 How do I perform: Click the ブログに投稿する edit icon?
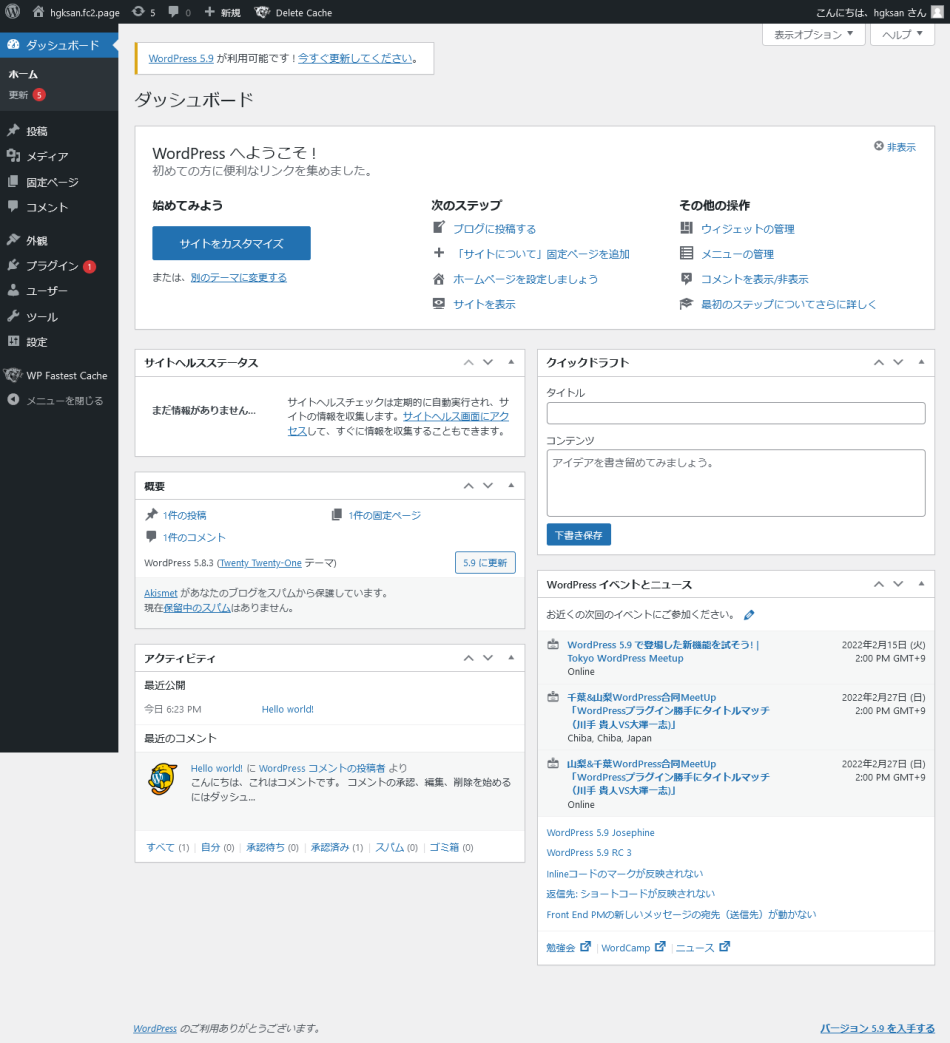click(x=438, y=227)
